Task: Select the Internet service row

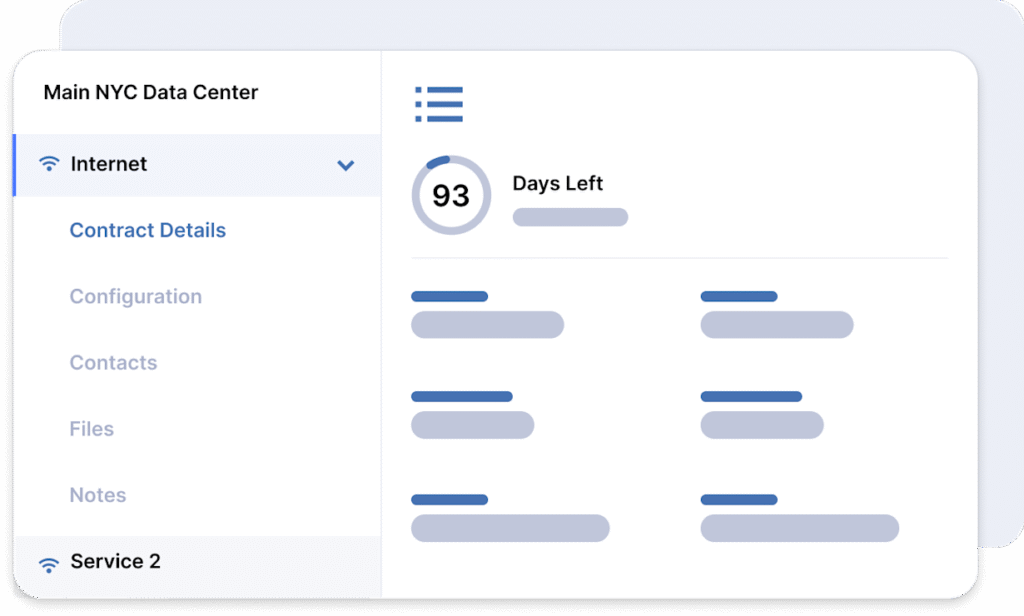Action: point(197,165)
